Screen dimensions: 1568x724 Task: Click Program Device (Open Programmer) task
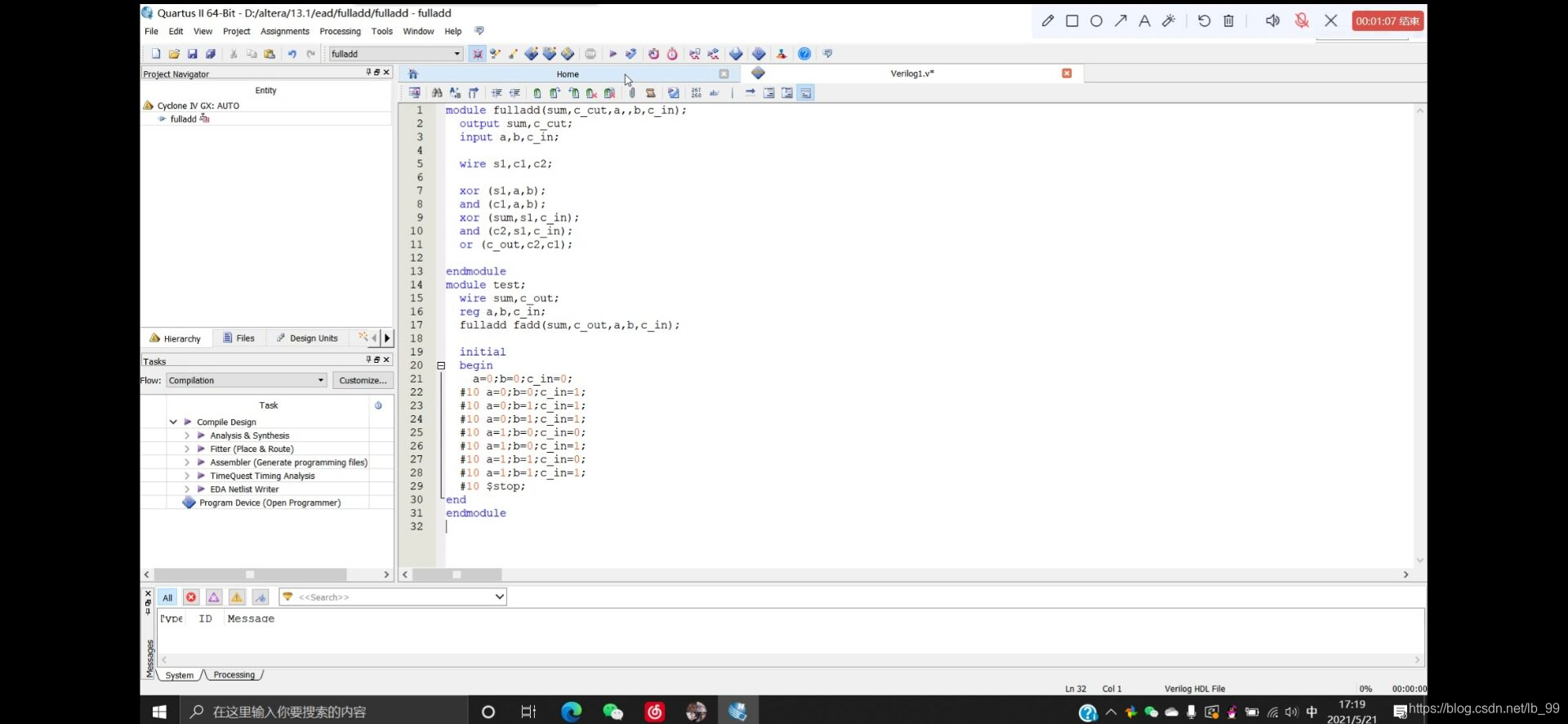(x=269, y=503)
